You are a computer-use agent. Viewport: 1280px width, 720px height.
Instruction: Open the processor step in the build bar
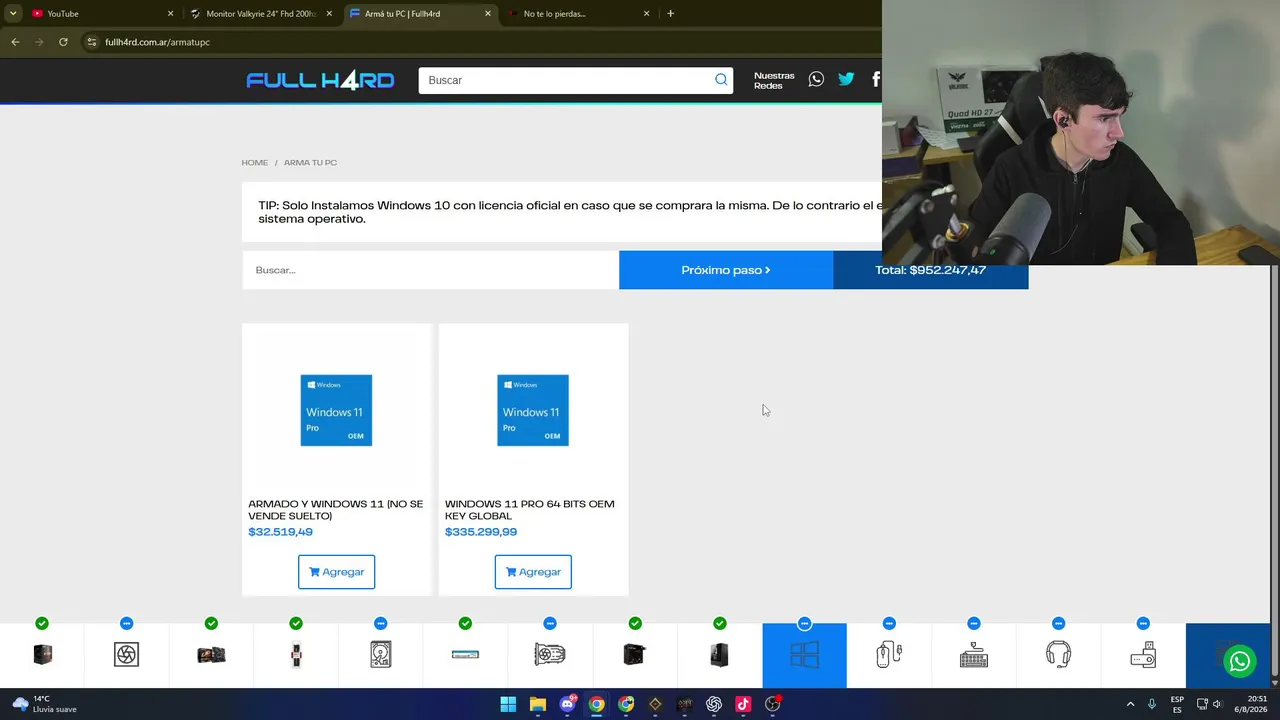click(x=42, y=655)
